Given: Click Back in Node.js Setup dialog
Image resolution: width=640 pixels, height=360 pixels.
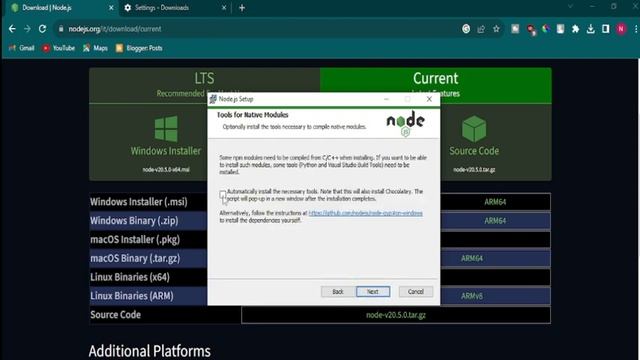Looking at the screenshot, I should (338, 291).
